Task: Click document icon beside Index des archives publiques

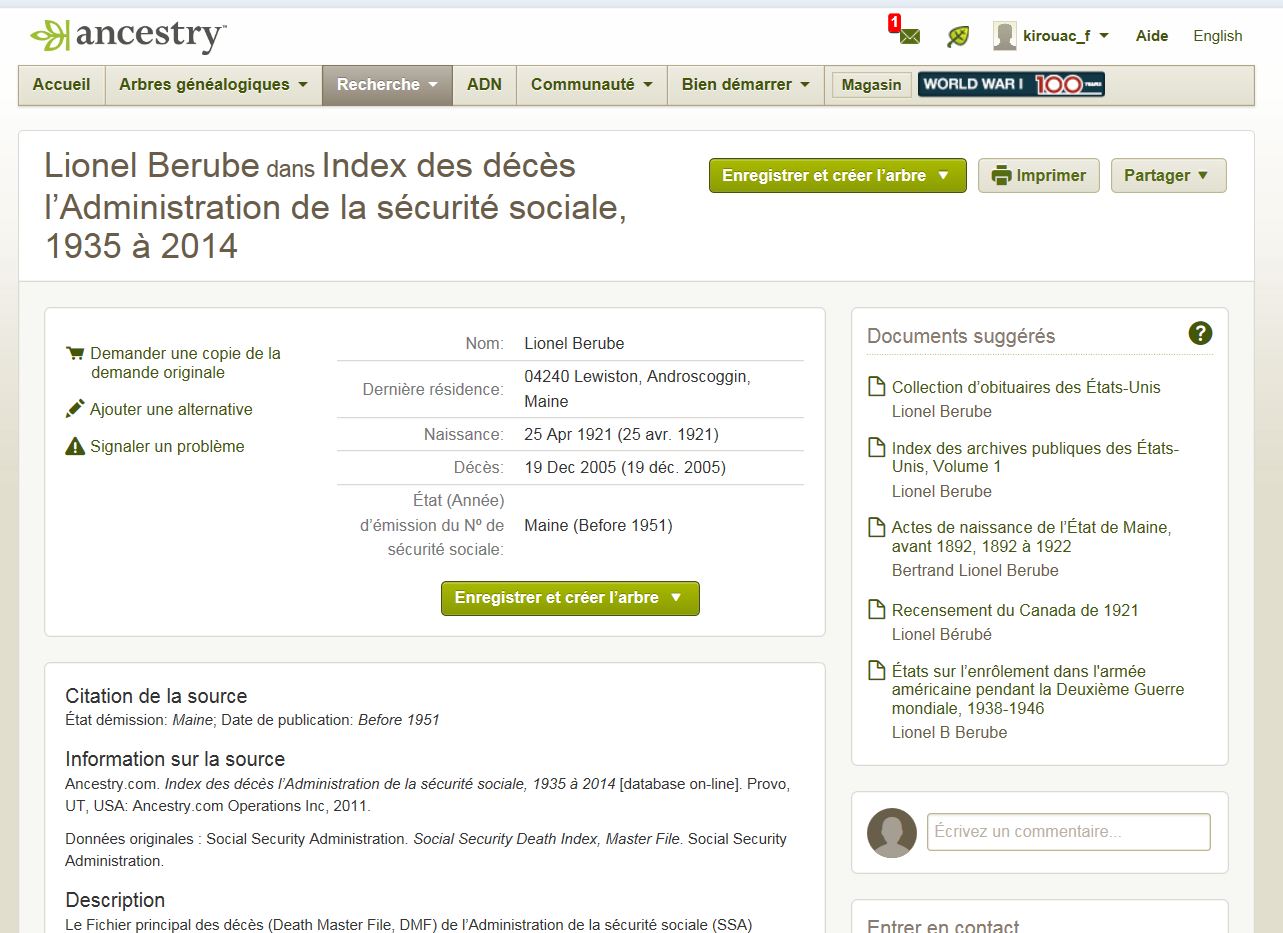Action: [x=876, y=448]
